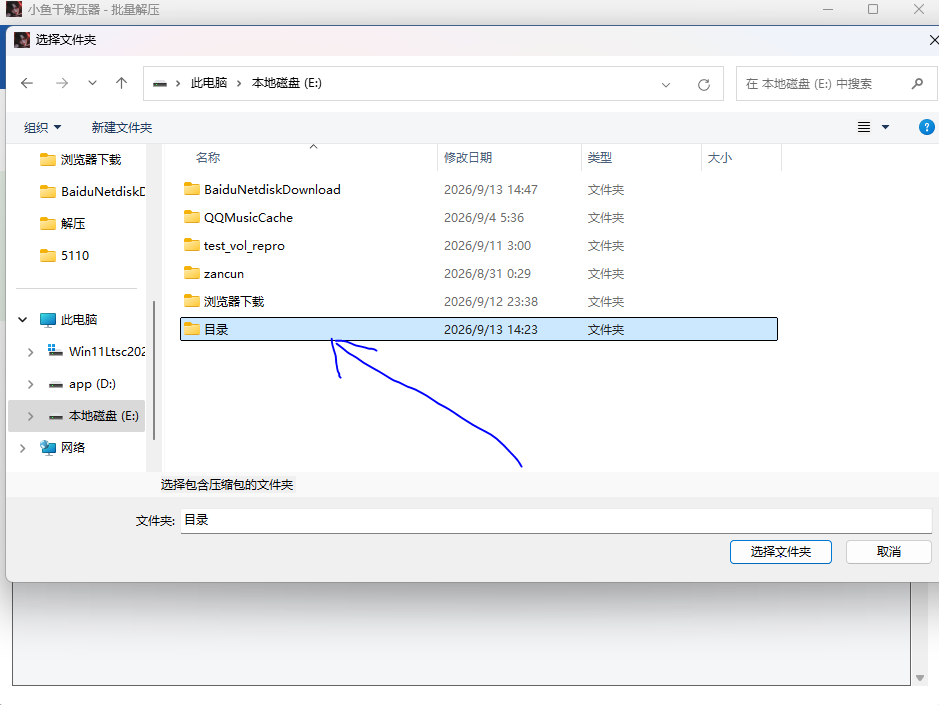This screenshot has height=705, width=939.
Task: Maximize the 小鱼干解压器 window
Action: (x=873, y=9)
